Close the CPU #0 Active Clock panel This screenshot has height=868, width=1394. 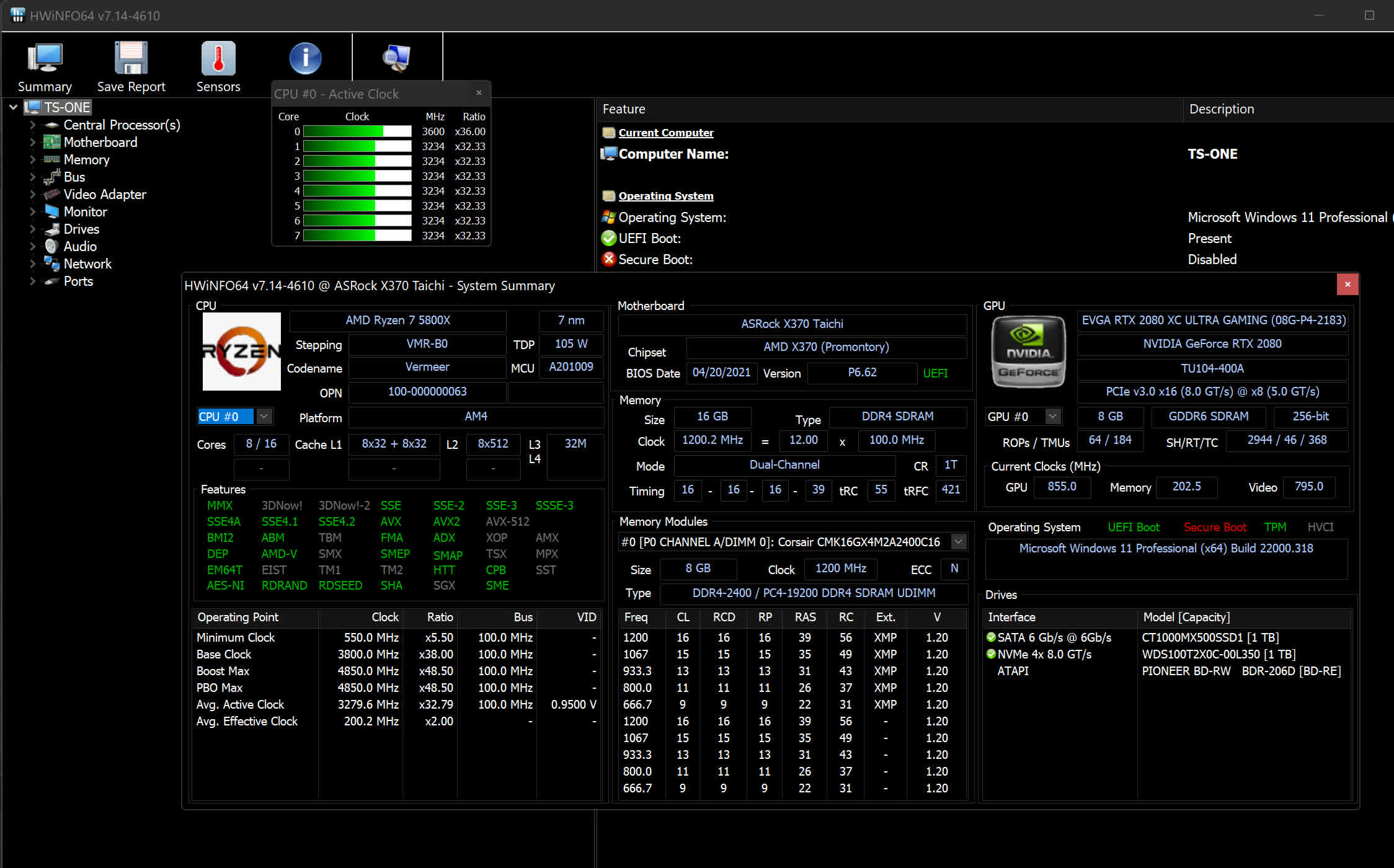[x=479, y=93]
